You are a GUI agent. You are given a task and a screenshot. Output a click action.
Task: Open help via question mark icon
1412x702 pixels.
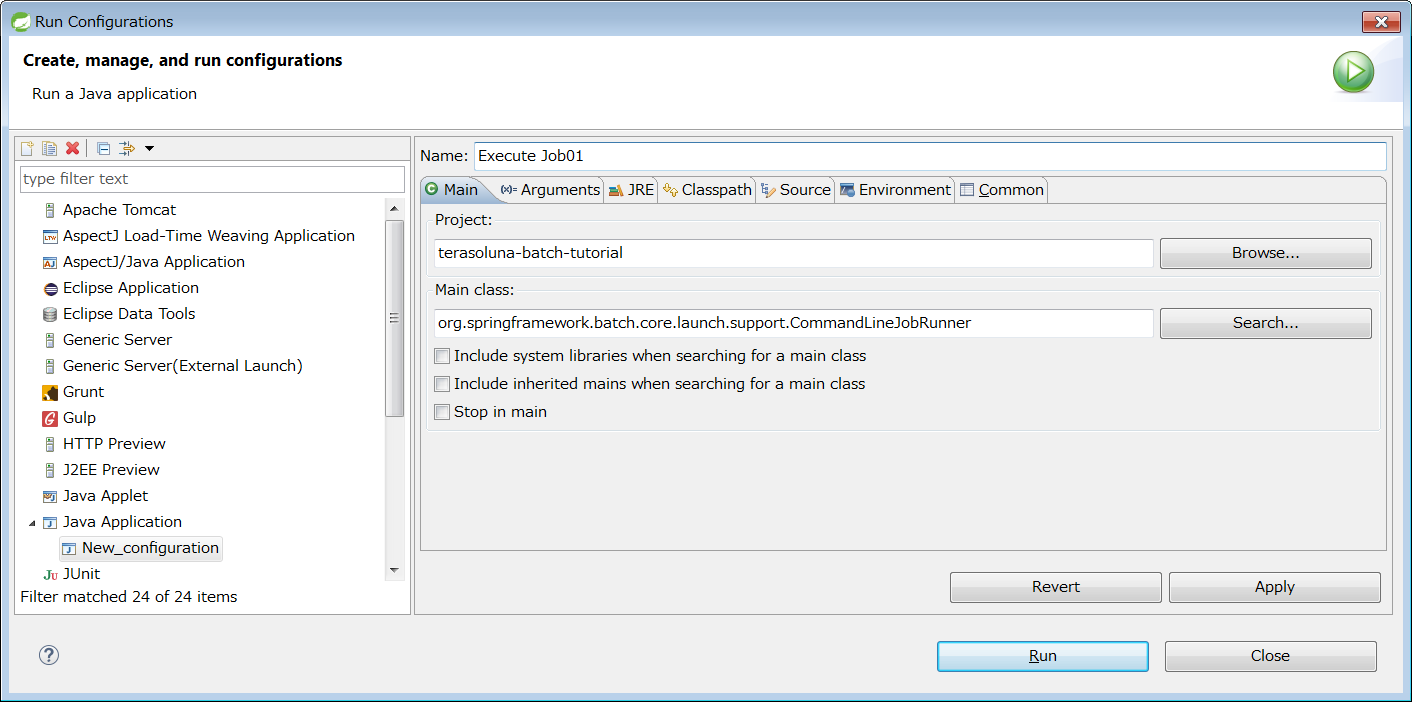pos(49,655)
